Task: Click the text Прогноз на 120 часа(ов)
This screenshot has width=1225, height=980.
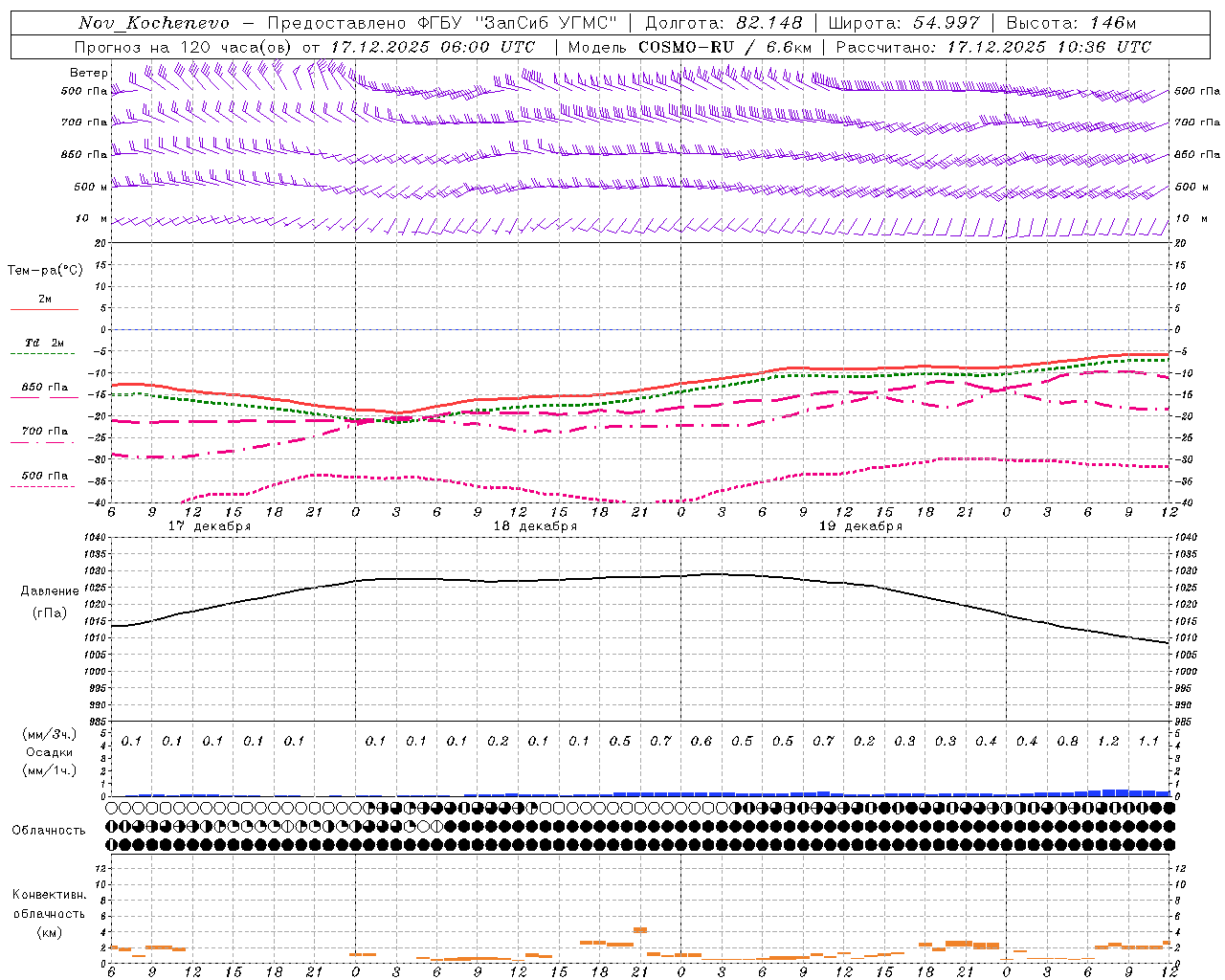Action: pyautogui.click(x=184, y=46)
